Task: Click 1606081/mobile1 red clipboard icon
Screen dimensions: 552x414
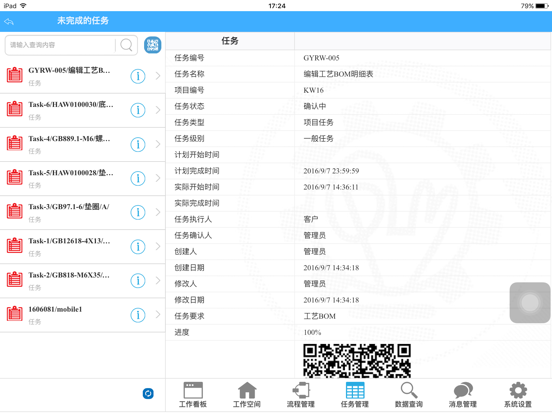Action: tap(14, 313)
